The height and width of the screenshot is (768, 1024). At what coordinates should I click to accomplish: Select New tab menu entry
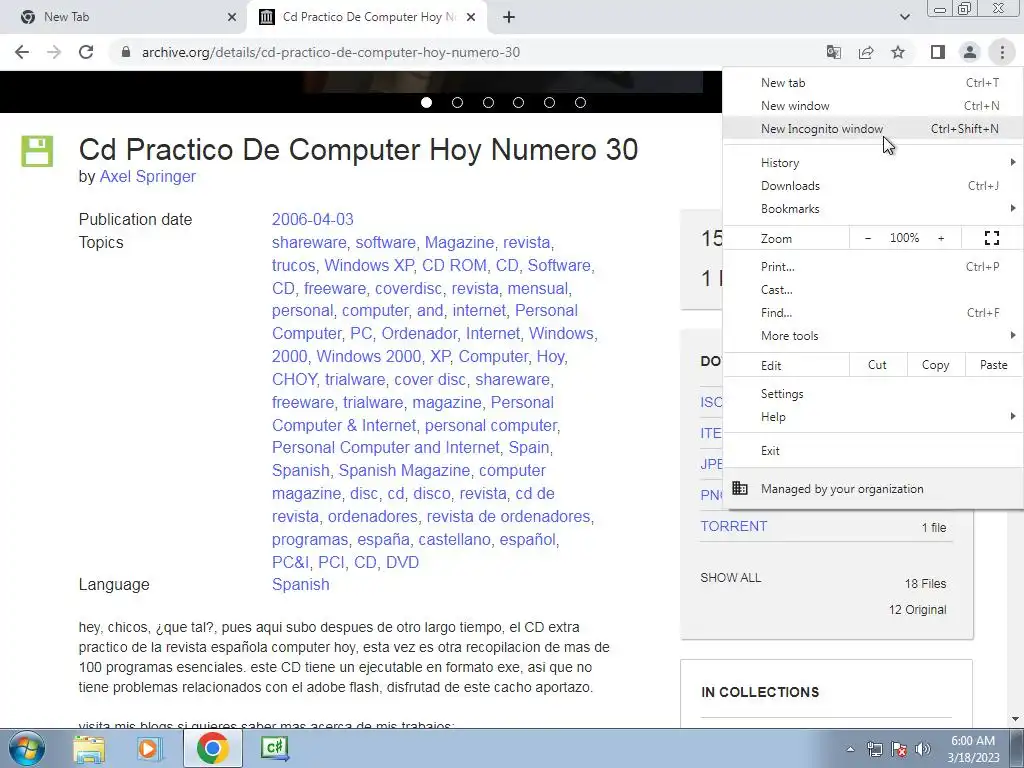872,83
